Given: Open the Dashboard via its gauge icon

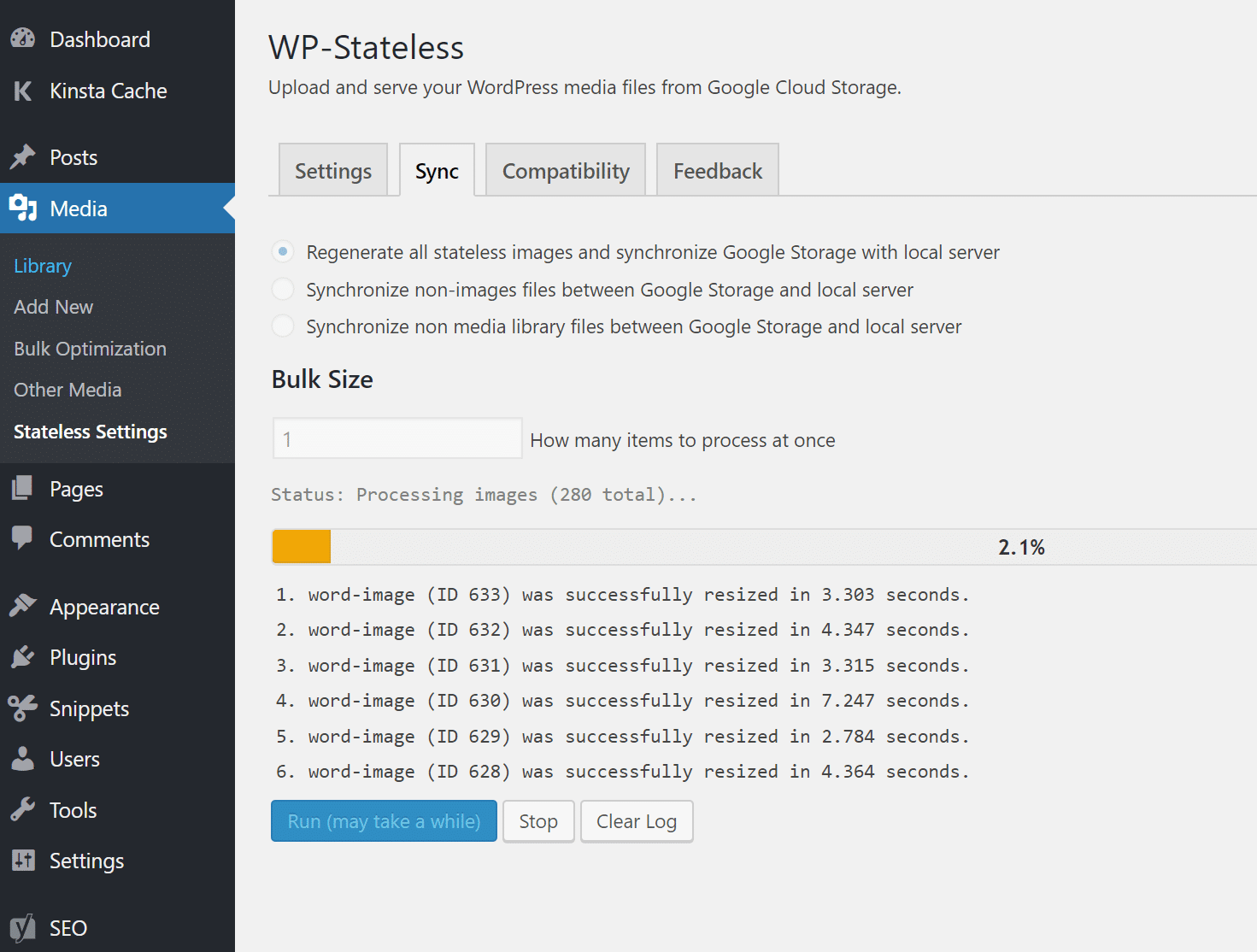Looking at the screenshot, I should (23, 38).
